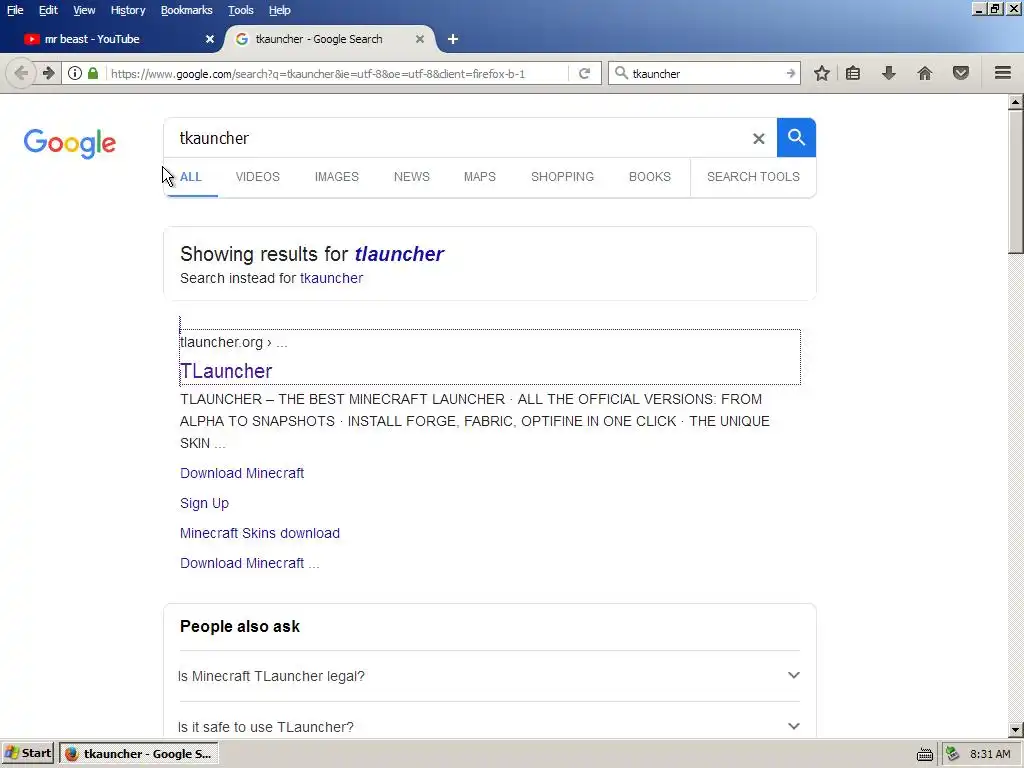This screenshot has width=1024, height=768.
Task: Switch to MAPS results tab
Action: pyautogui.click(x=480, y=177)
